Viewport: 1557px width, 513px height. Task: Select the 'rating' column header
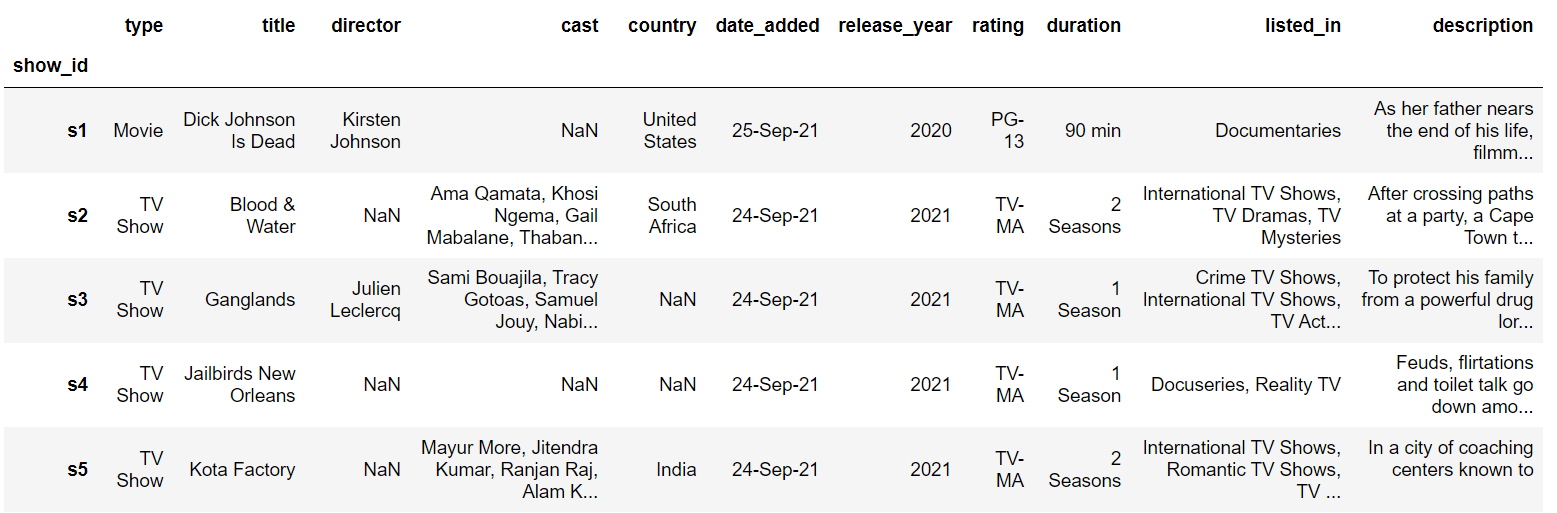click(x=998, y=26)
